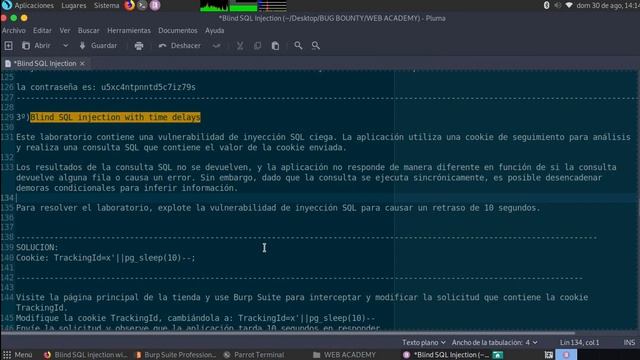Open the Menú button in bottom taskbar

click(x=18, y=355)
